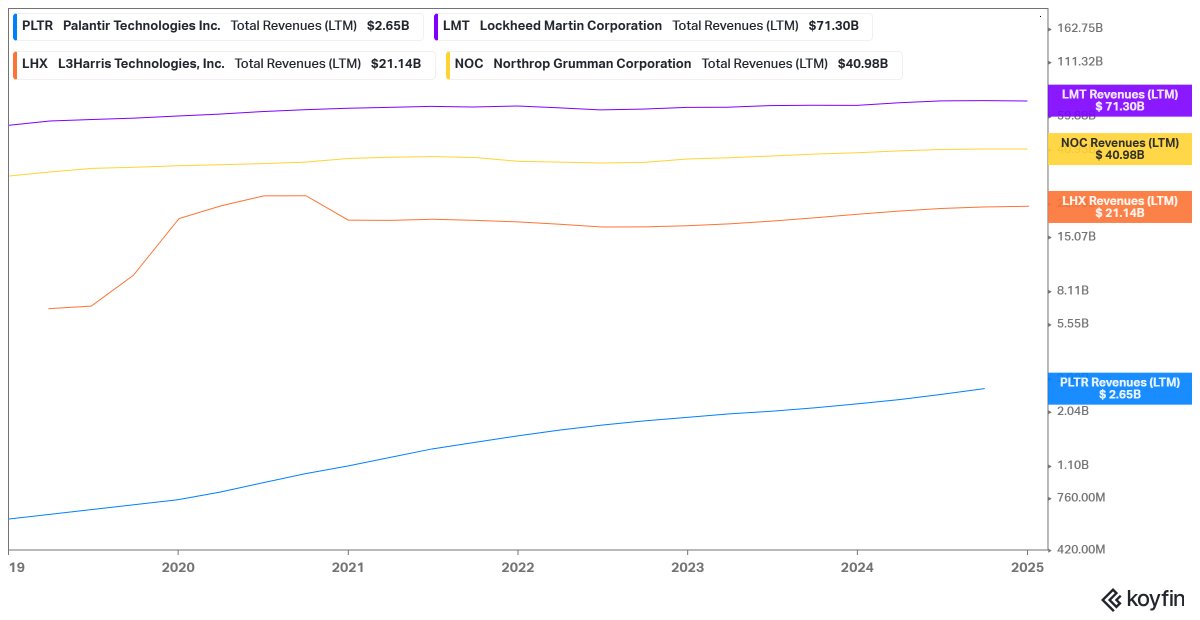Click the PLTR Revenues (LTM) blue tag

pos(1120,388)
